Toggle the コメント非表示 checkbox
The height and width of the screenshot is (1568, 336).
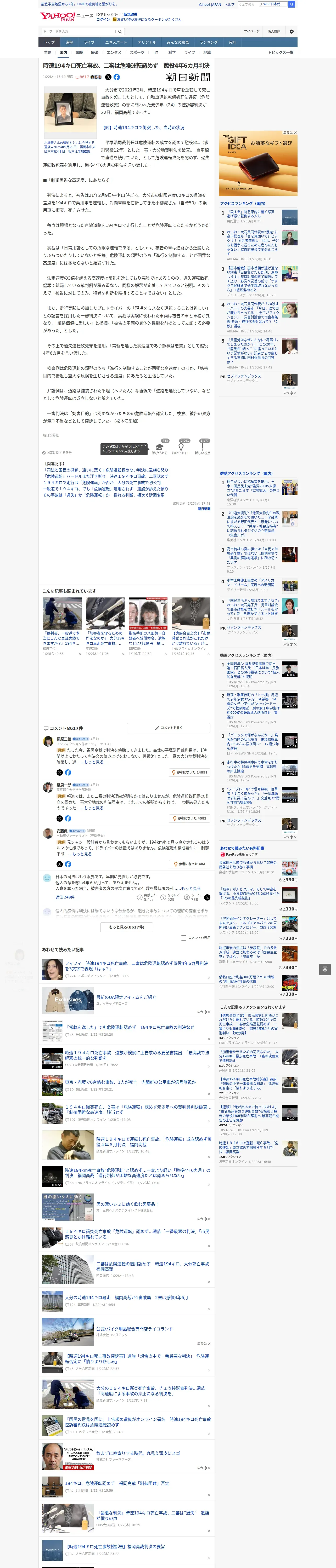tap(183, 937)
